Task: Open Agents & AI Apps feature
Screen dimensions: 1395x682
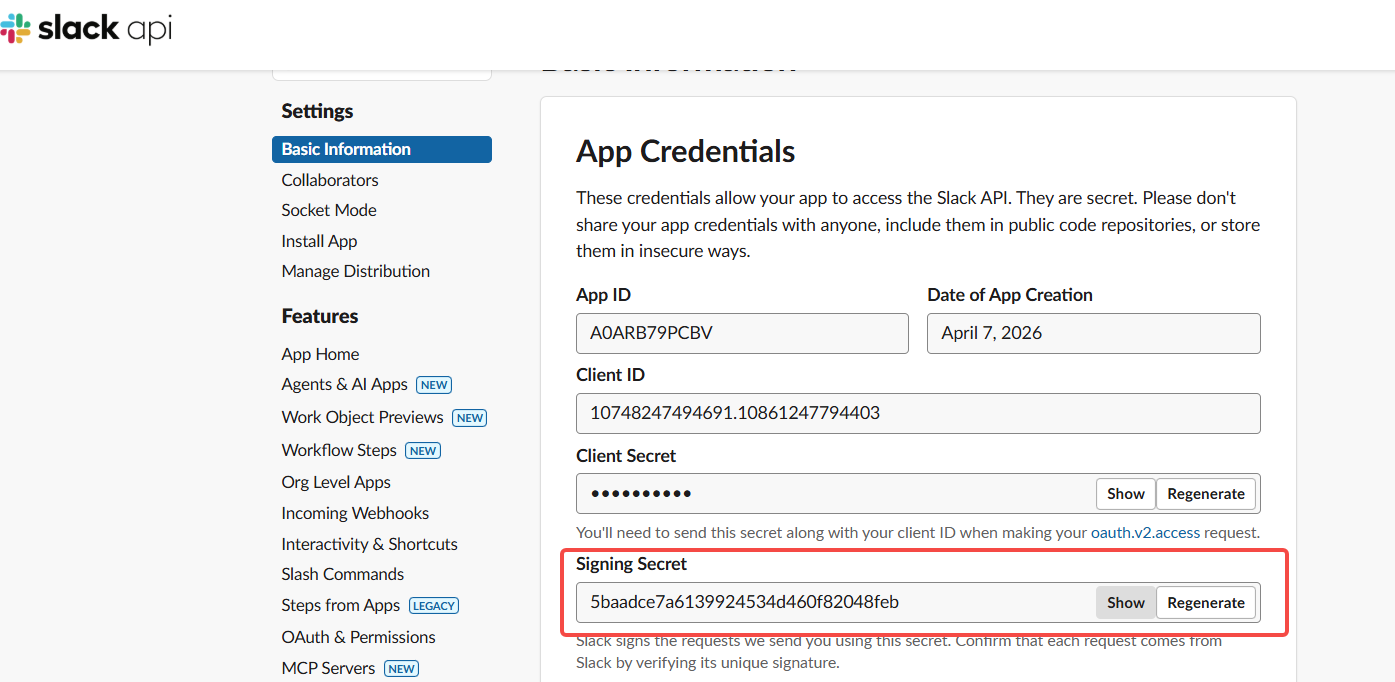Action: pos(345,384)
